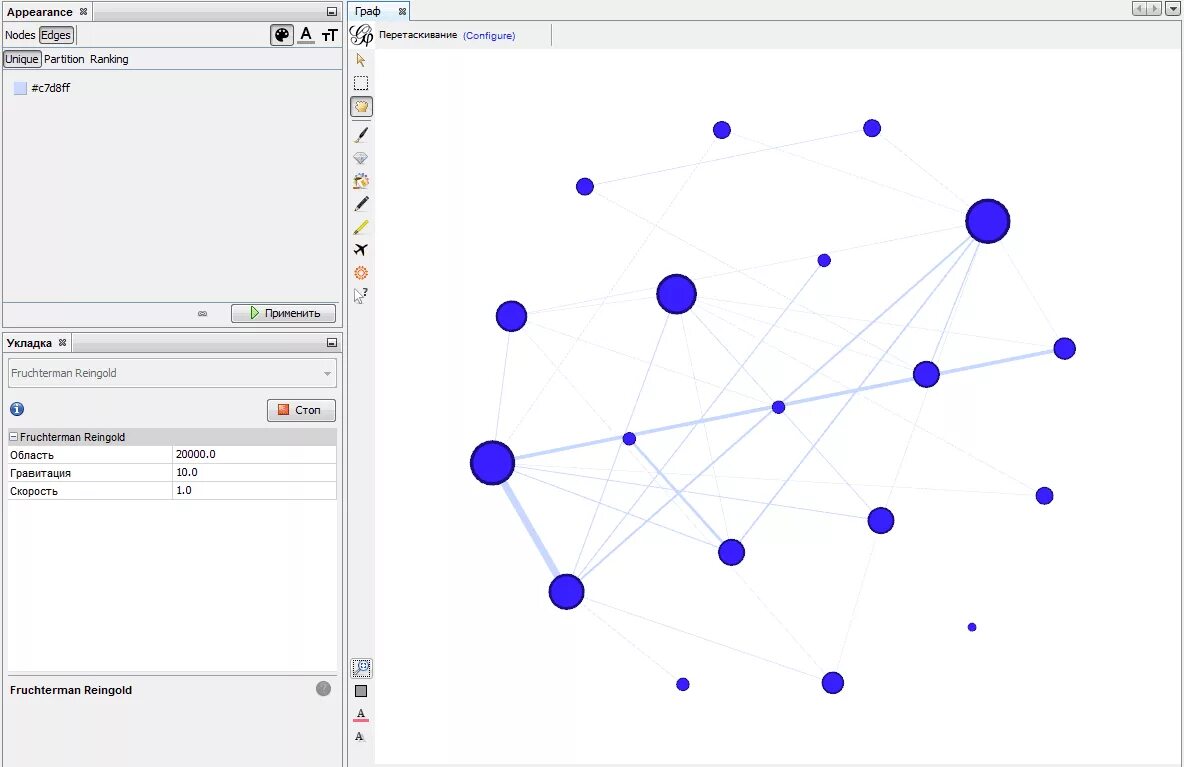Click the #c7d8ff hex color text
This screenshot has height=767, width=1184.
51,88
